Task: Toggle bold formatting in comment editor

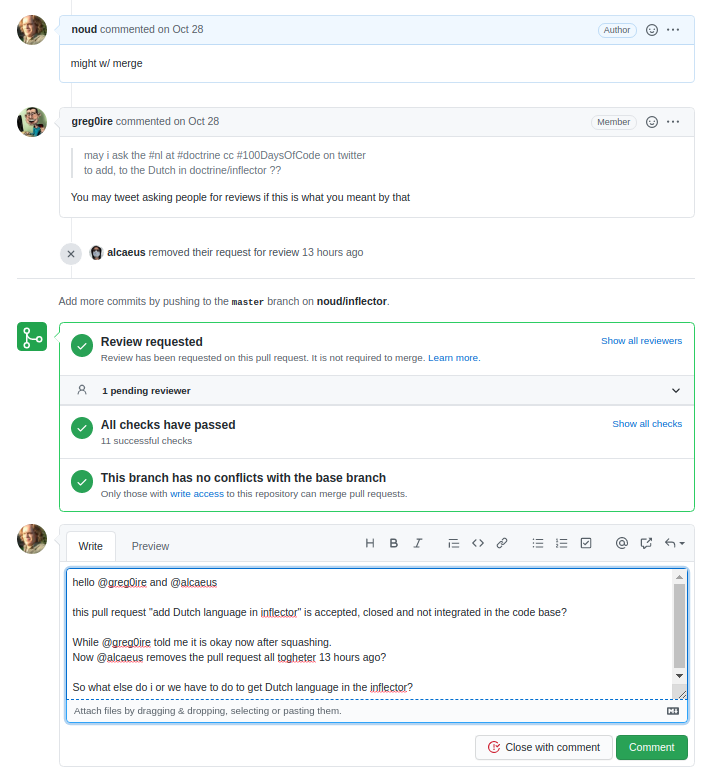Action: 393,543
